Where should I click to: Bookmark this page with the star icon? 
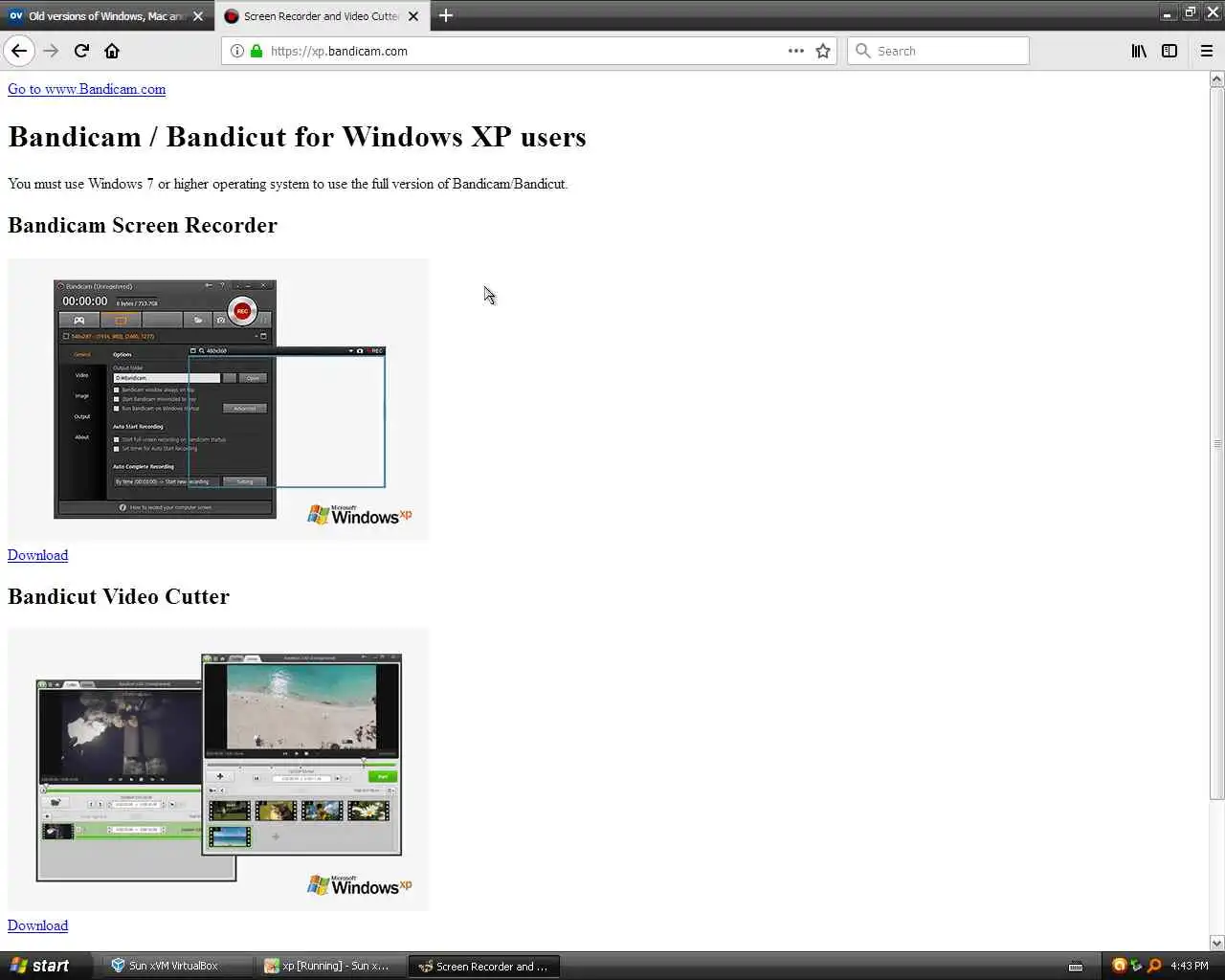[823, 51]
